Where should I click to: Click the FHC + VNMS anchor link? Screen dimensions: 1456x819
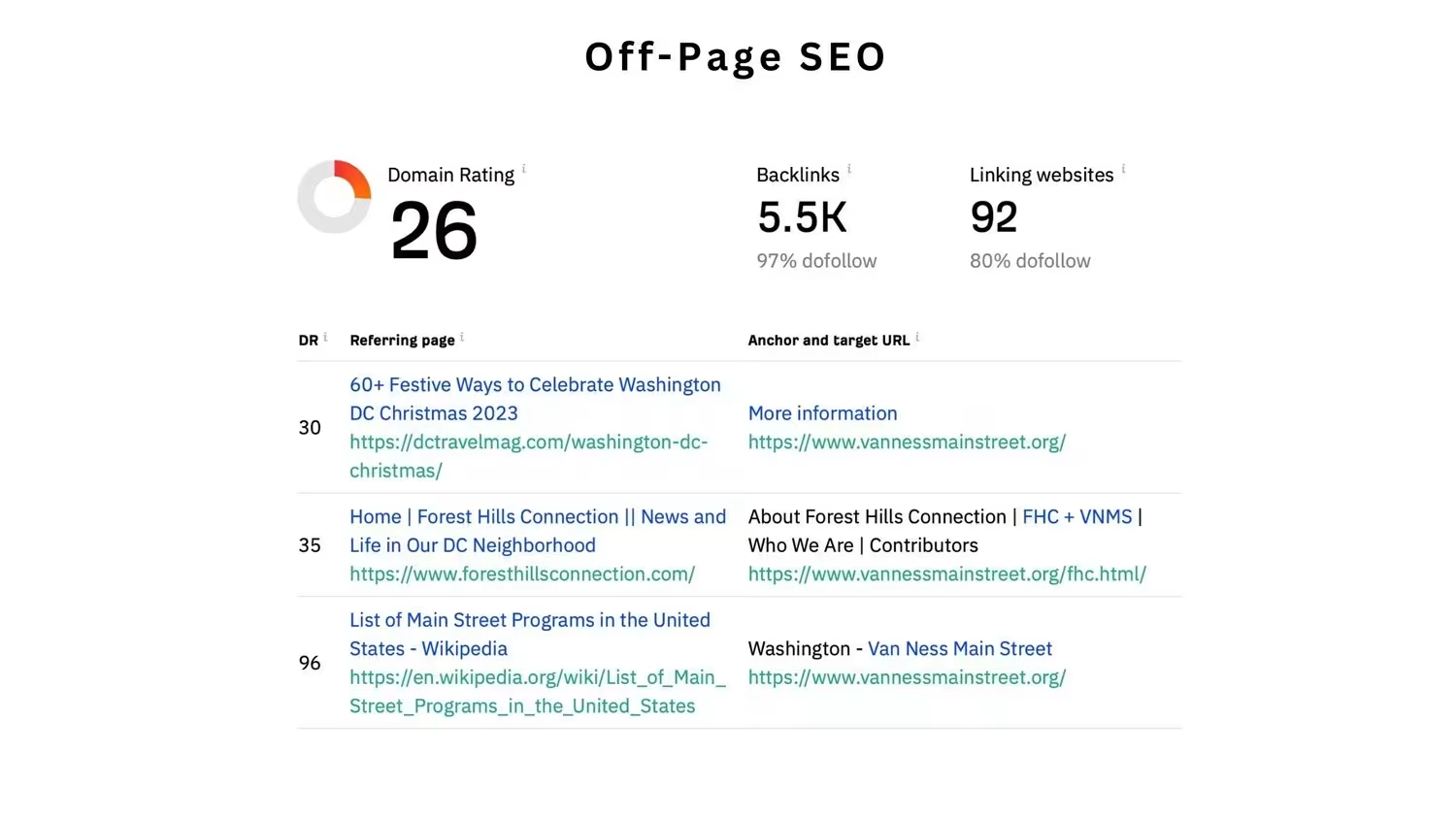tap(1077, 516)
